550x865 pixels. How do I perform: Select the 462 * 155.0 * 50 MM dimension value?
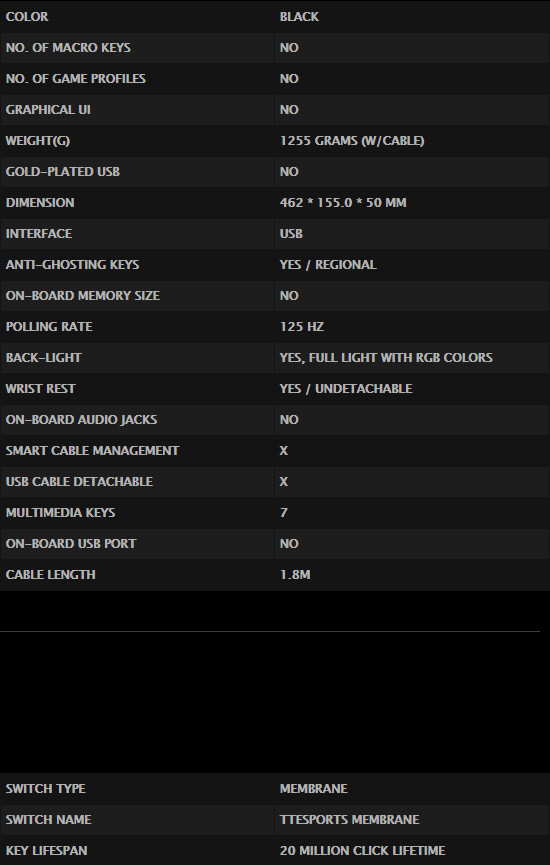coord(343,202)
